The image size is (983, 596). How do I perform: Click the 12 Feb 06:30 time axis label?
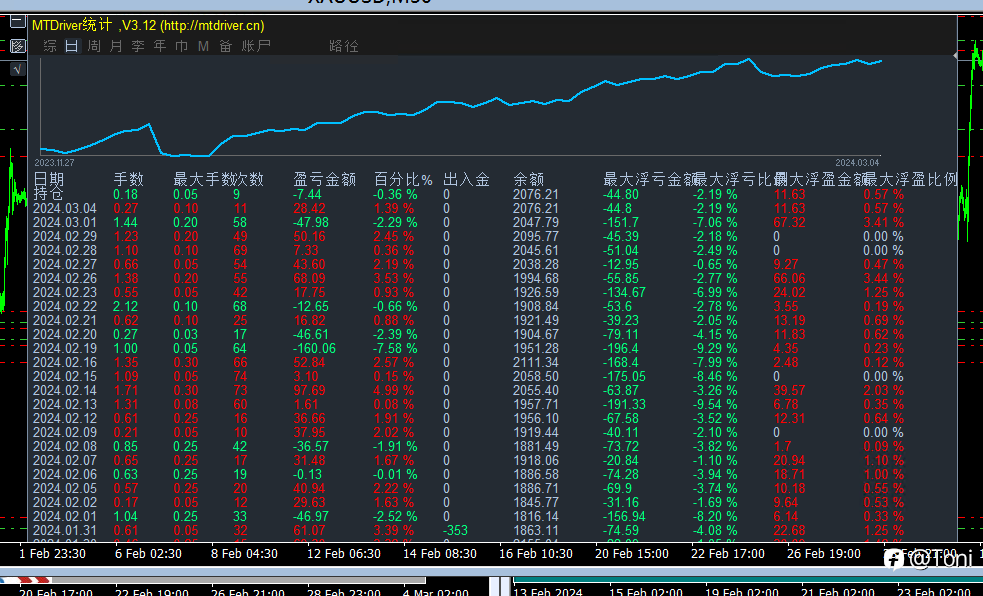pyautogui.click(x=344, y=554)
